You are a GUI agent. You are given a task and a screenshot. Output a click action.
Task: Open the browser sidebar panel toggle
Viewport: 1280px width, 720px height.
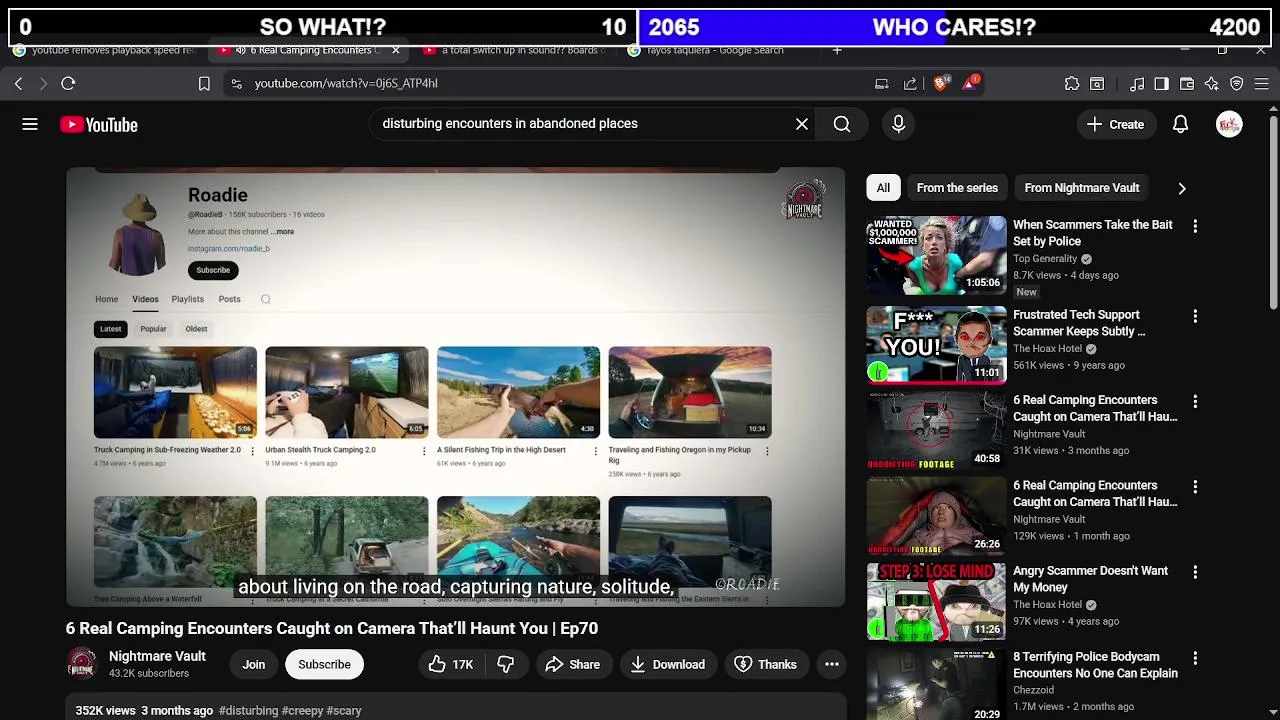pos(1161,84)
